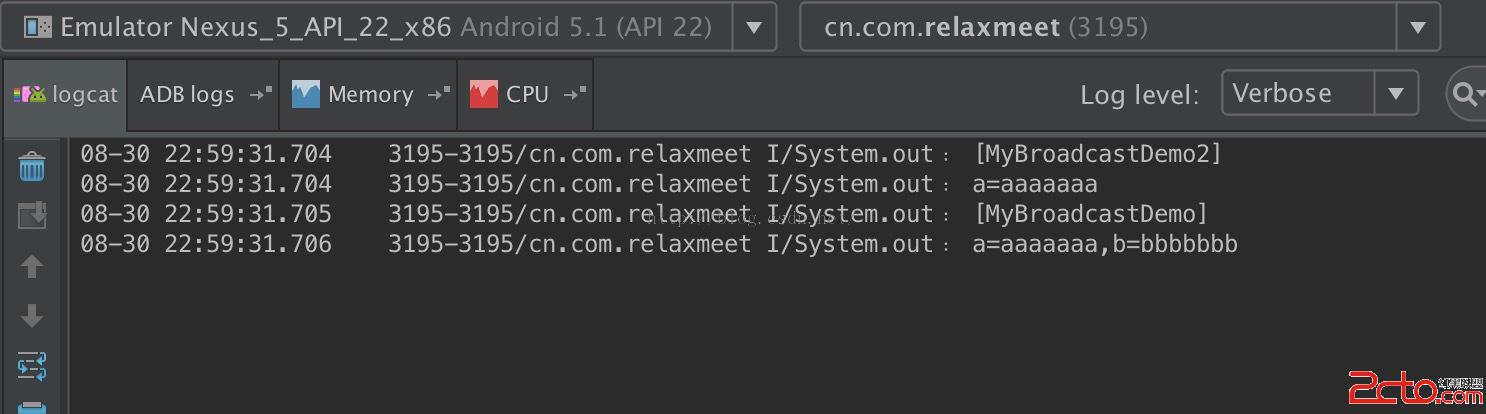1486x414 pixels.
Task: Click the pin icon beside ADB logs
Action: pos(261,94)
